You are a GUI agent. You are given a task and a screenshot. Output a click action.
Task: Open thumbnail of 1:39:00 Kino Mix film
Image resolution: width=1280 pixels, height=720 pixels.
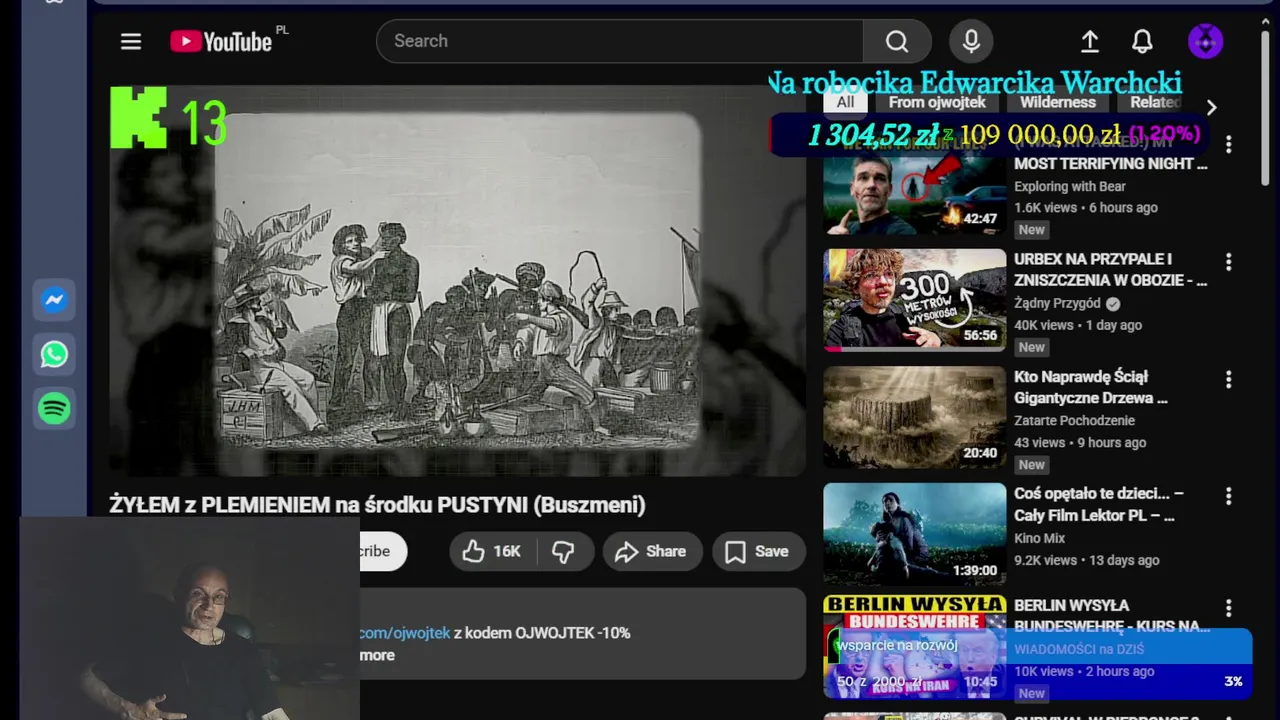[914, 534]
